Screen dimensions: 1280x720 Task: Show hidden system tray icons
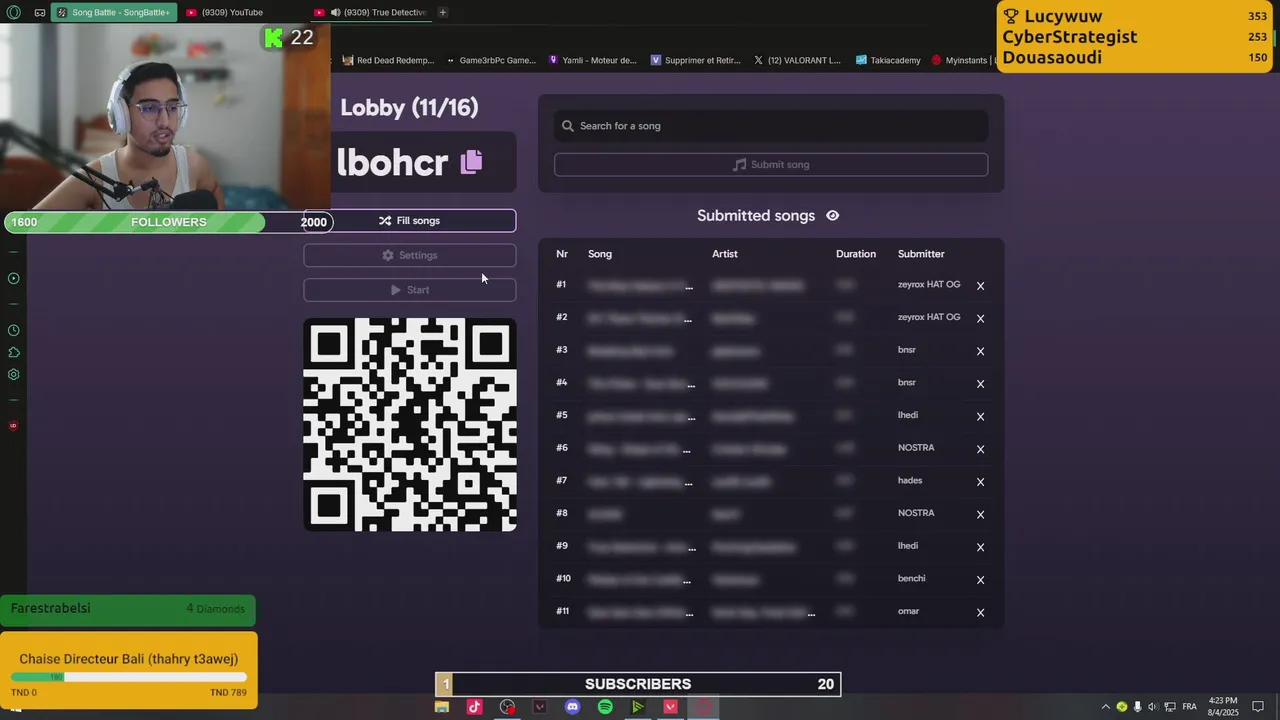[x=1106, y=707]
